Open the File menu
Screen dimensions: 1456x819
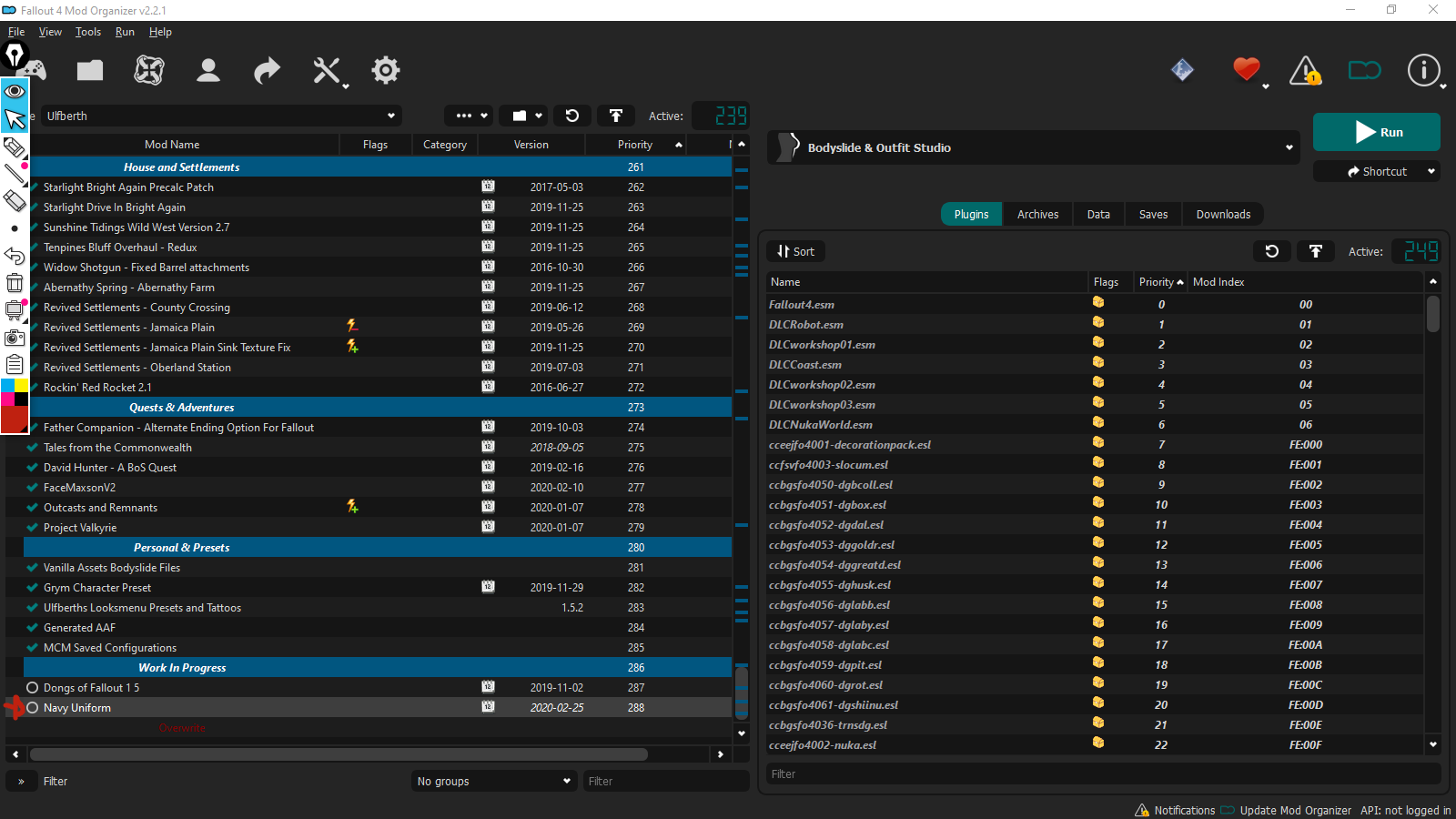(16, 32)
